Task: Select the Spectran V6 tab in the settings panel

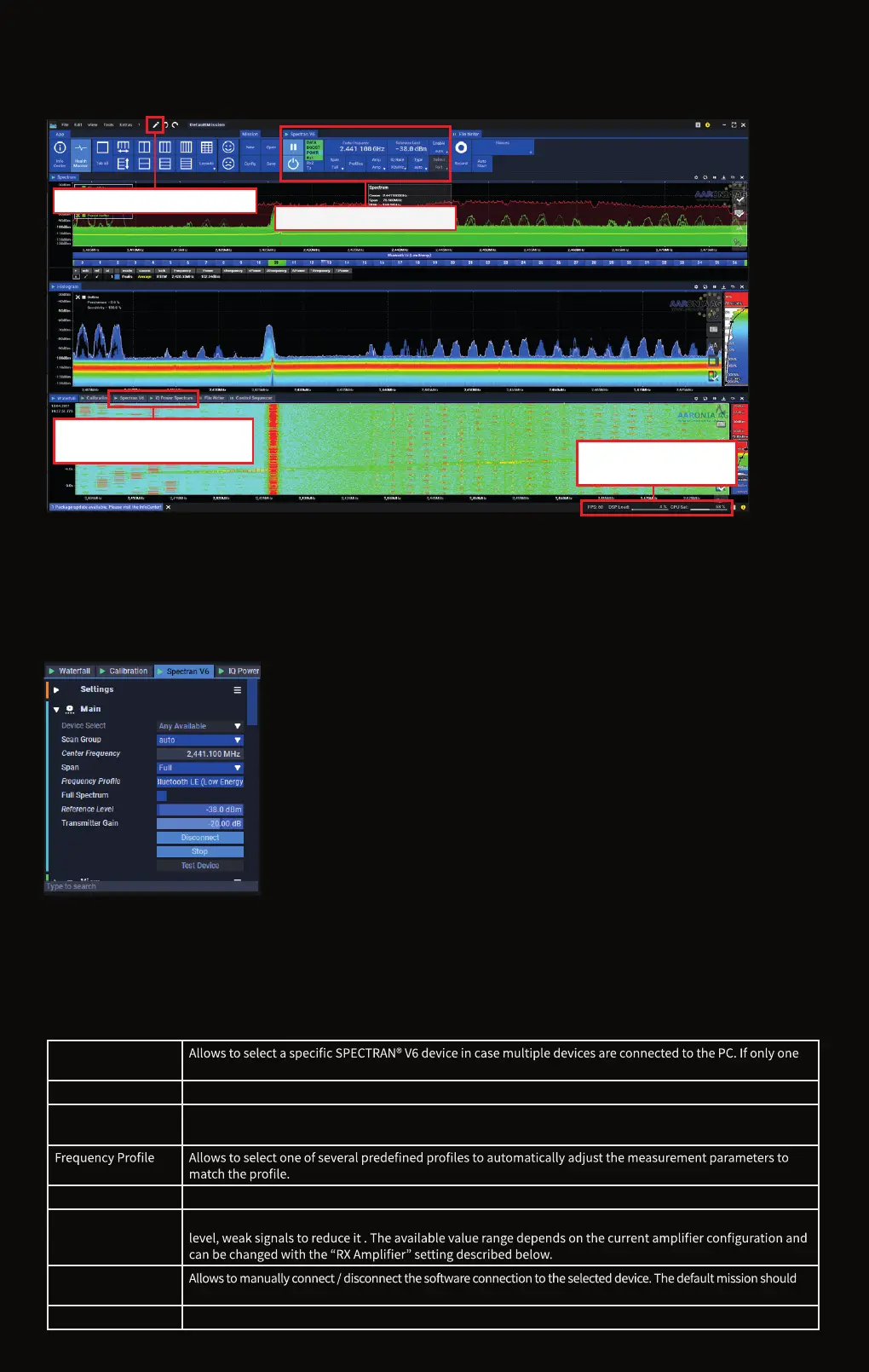Action: (183, 672)
